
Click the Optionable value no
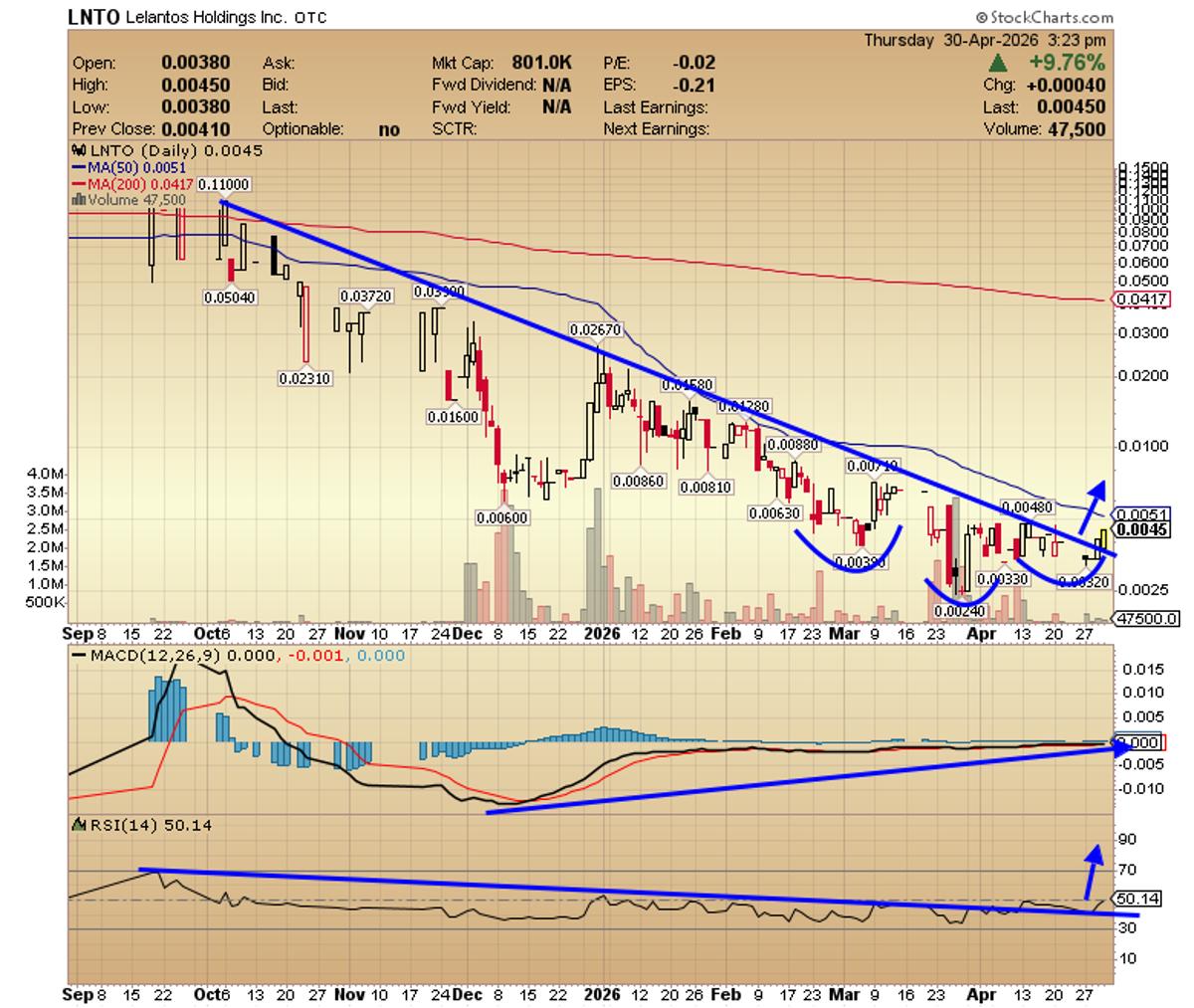[x=389, y=128]
